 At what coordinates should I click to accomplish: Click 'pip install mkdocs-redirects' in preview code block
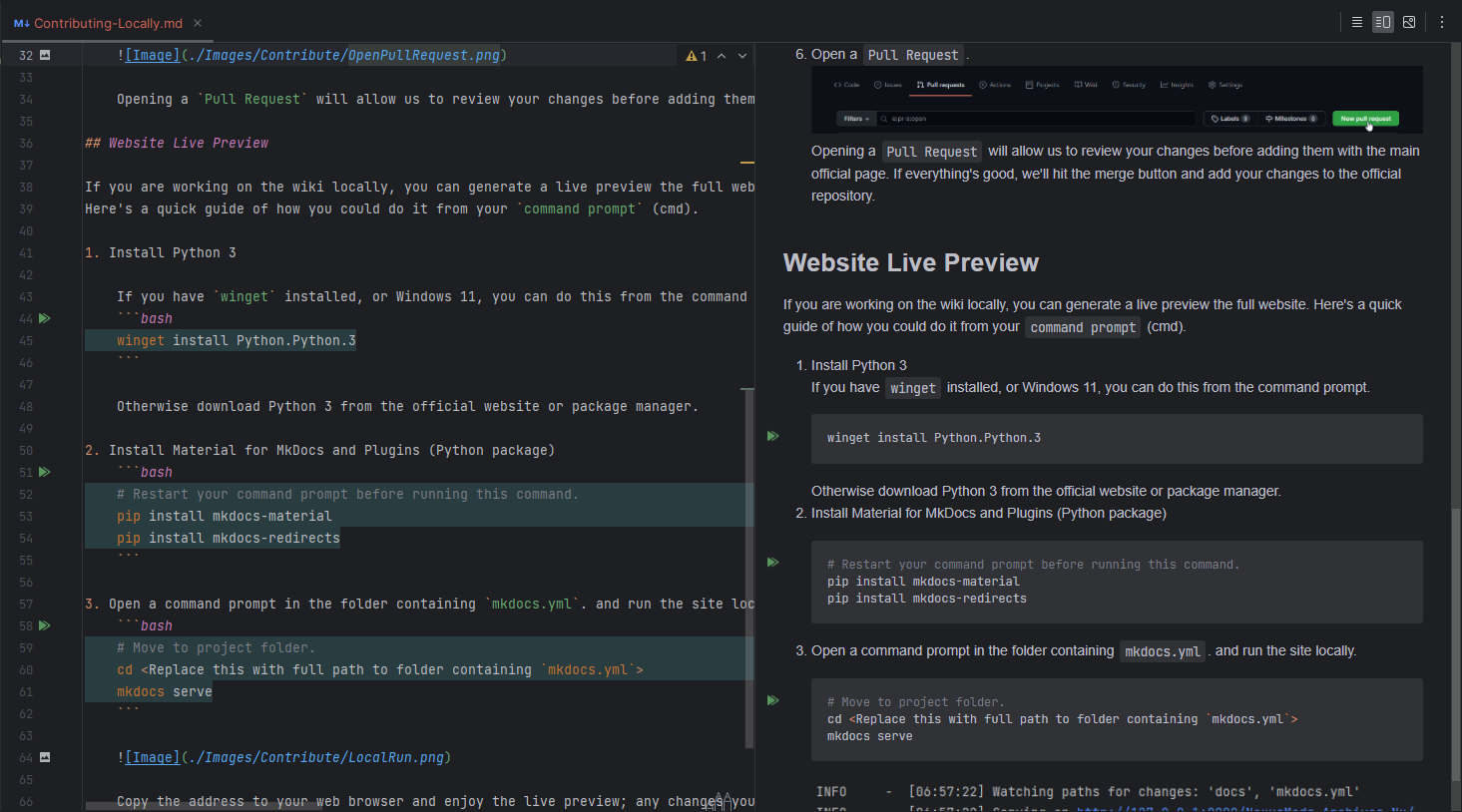coord(927,599)
